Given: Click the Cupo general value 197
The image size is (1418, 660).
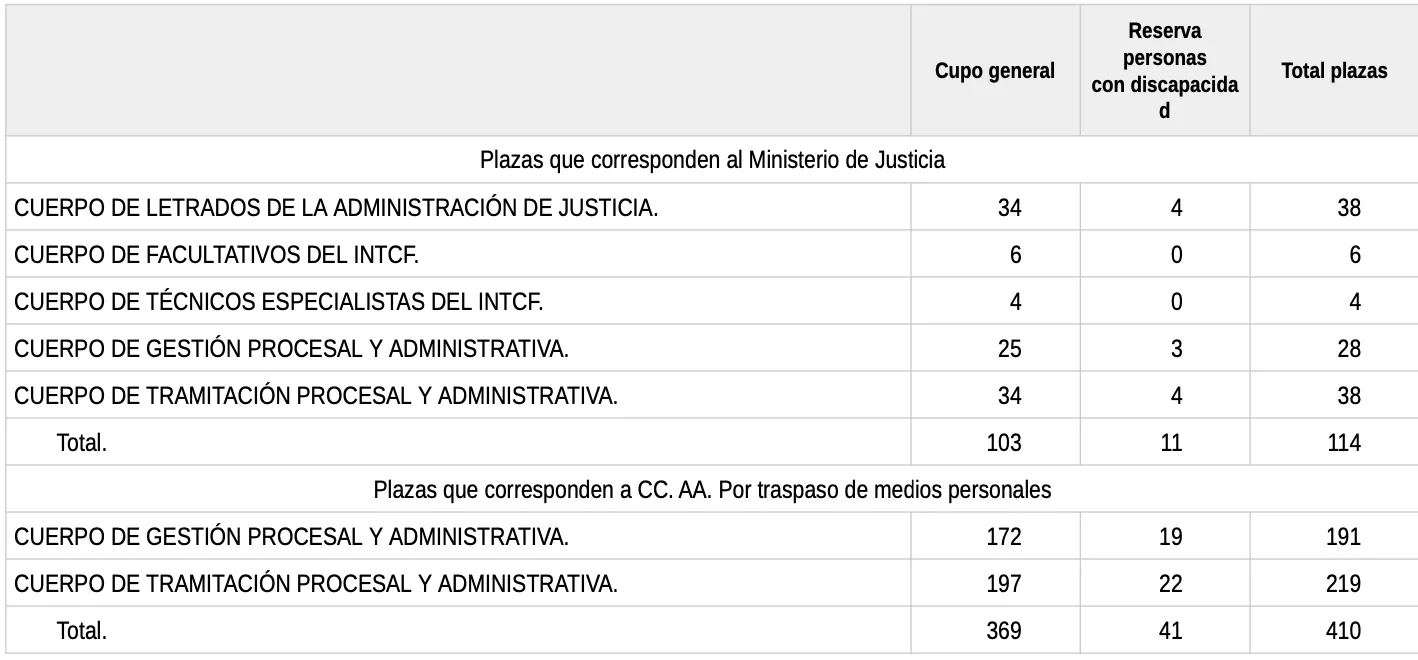Looking at the screenshot, I should [1004, 584].
